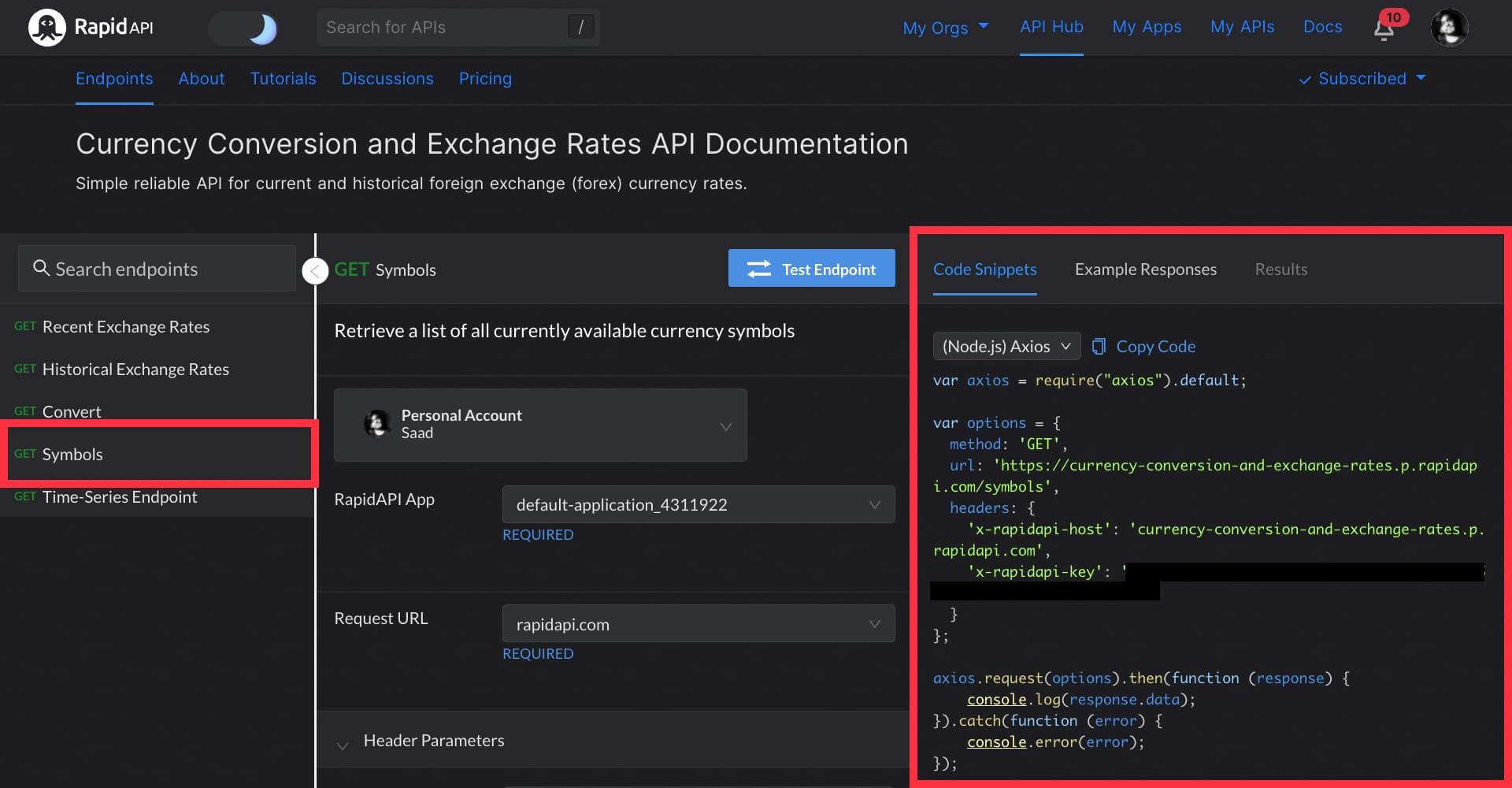Switch to the Endpoints tab
The height and width of the screenshot is (788, 1512).
pos(114,79)
